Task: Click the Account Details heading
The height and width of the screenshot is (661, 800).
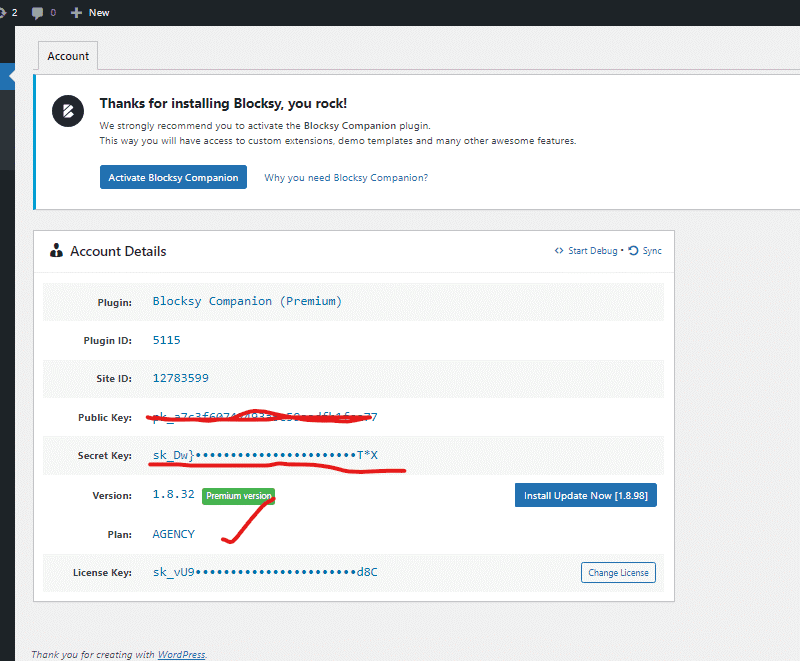Action: (x=118, y=251)
